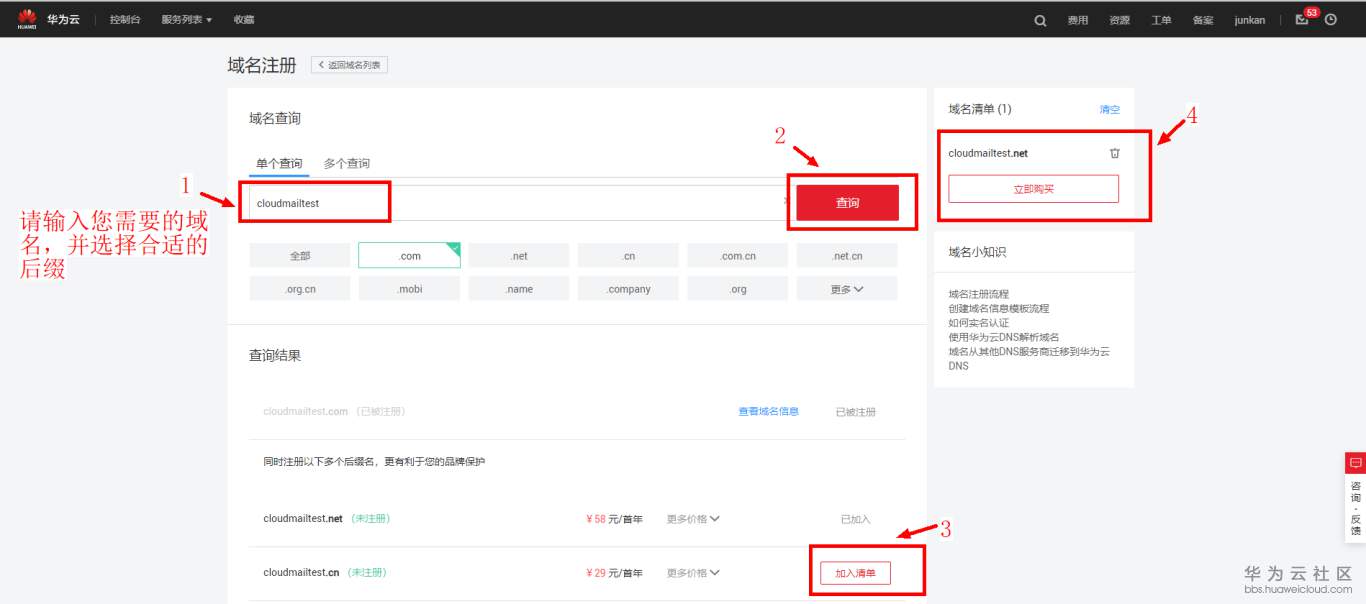Click 已加入 status for cloudmailtest.net
The height and width of the screenshot is (604, 1366).
[855, 519]
